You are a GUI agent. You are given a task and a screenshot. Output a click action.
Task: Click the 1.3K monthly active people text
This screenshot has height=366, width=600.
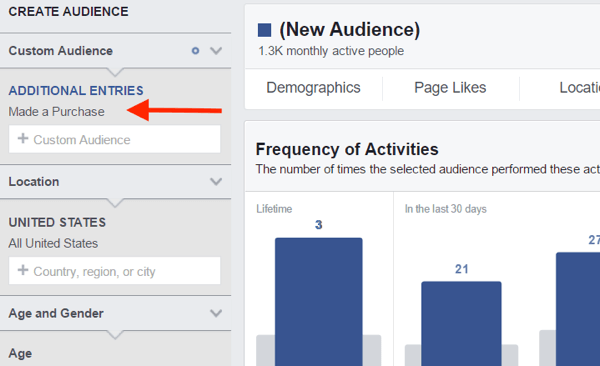pos(331,51)
